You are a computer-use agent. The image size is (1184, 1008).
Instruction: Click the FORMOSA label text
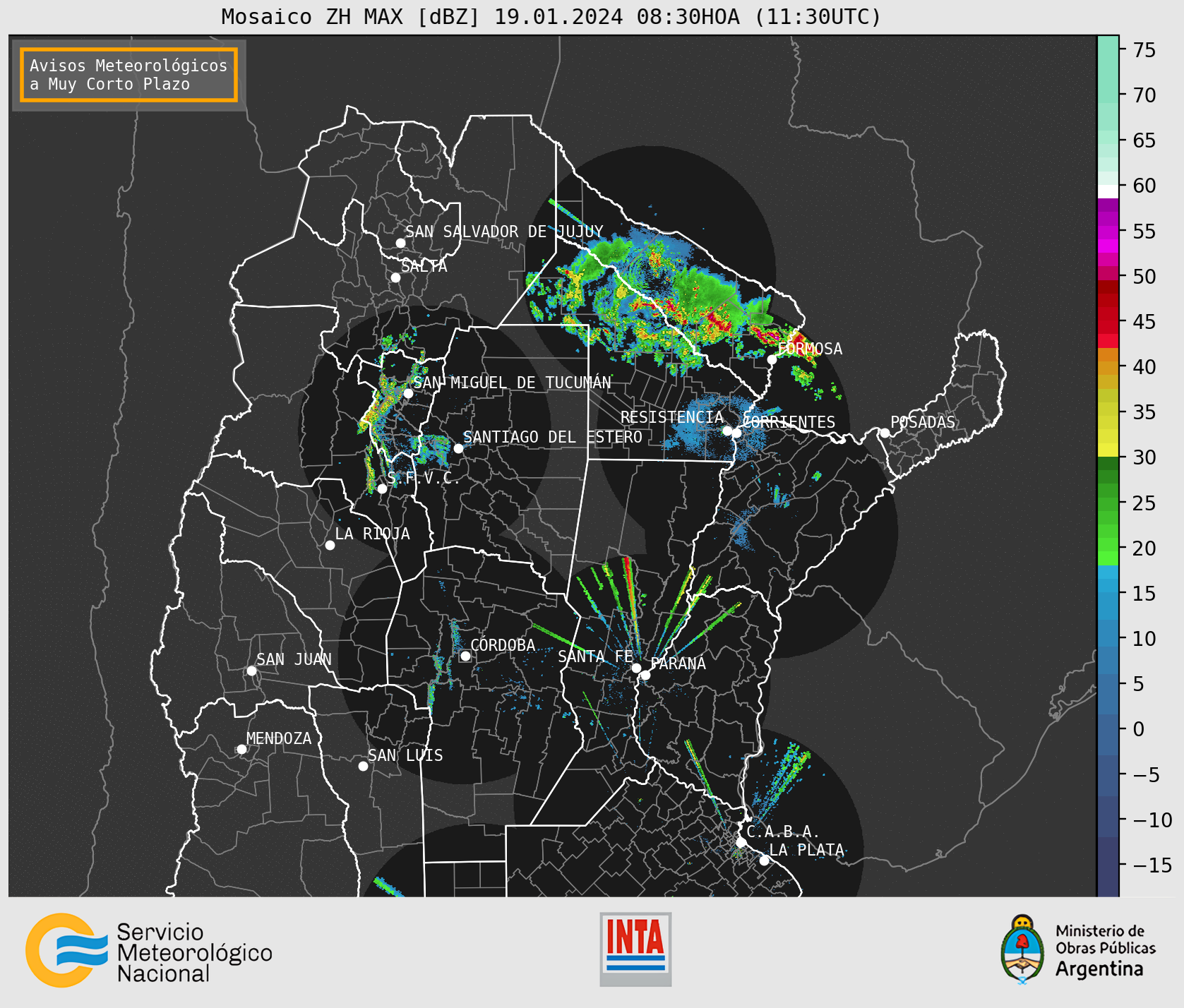point(810,349)
